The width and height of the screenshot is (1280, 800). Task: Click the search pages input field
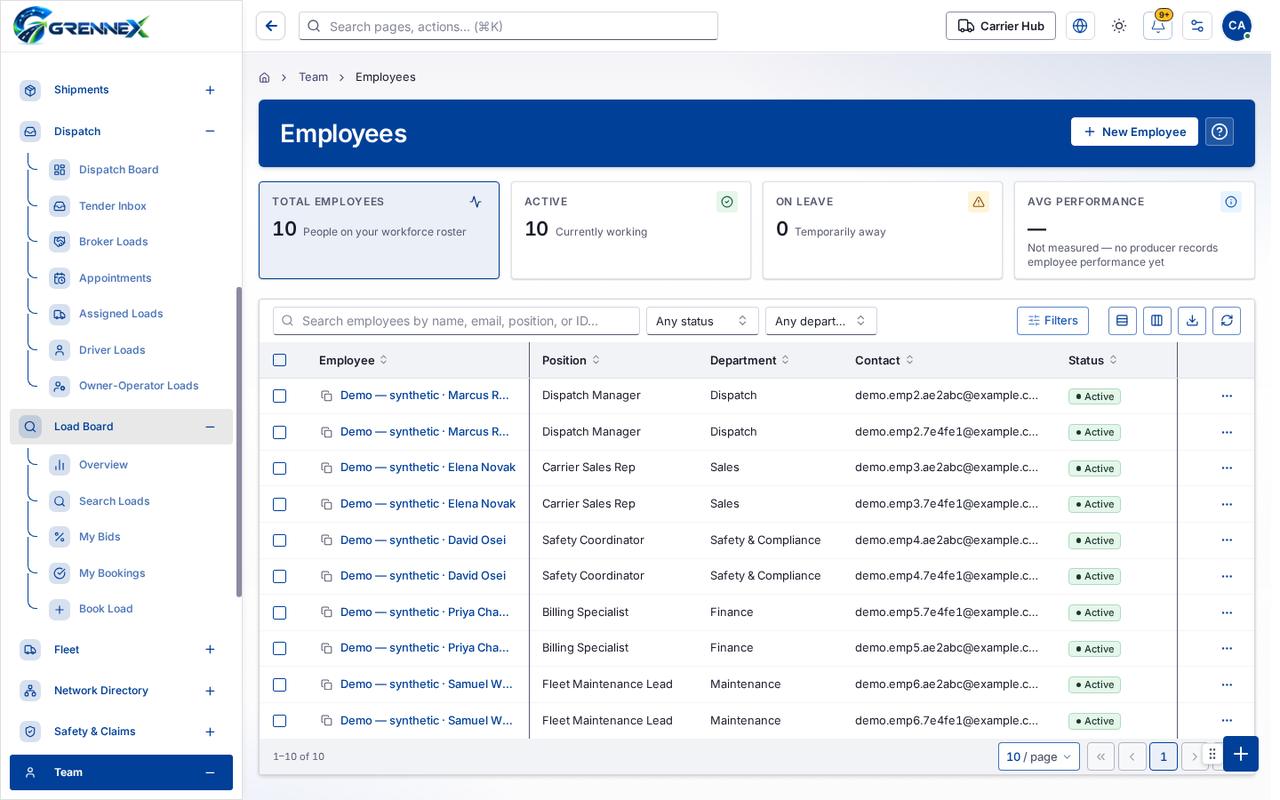(x=508, y=26)
